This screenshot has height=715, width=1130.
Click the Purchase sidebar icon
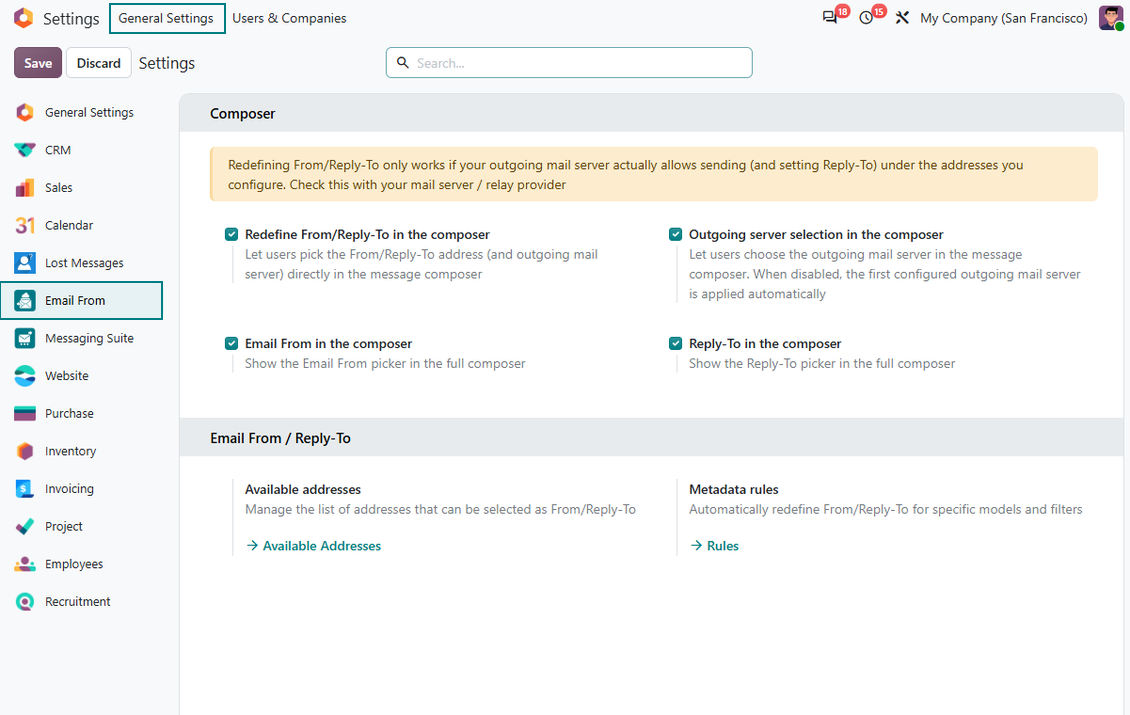pyautogui.click(x=25, y=413)
